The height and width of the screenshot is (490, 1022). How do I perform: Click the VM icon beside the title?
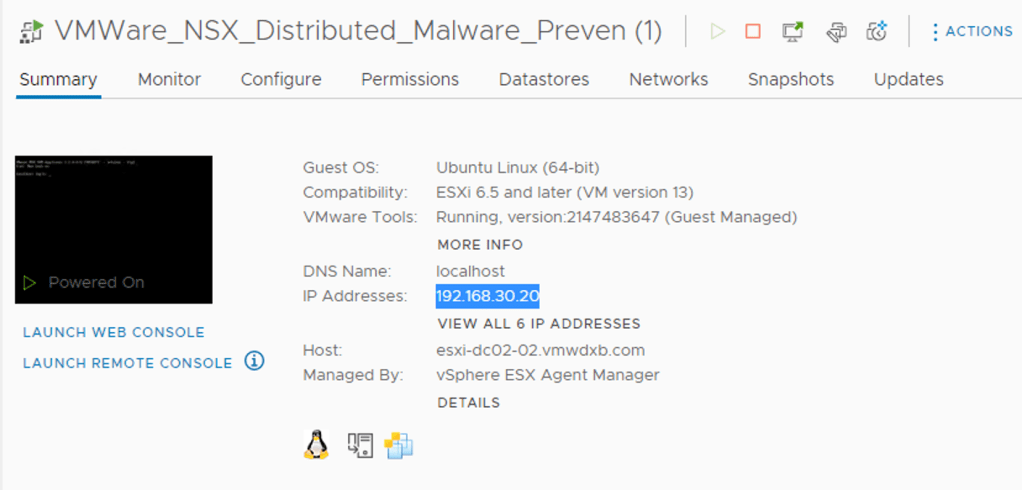(x=30, y=32)
